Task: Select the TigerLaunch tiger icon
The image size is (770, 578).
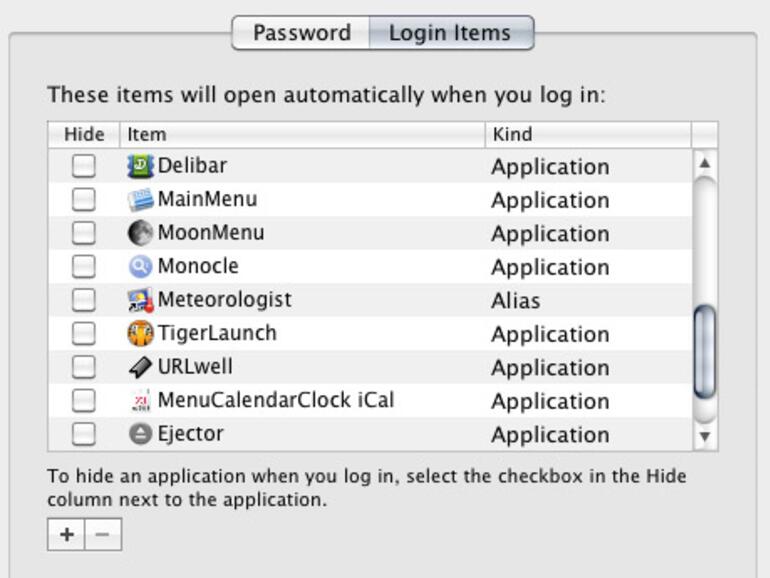Action: tap(141, 334)
